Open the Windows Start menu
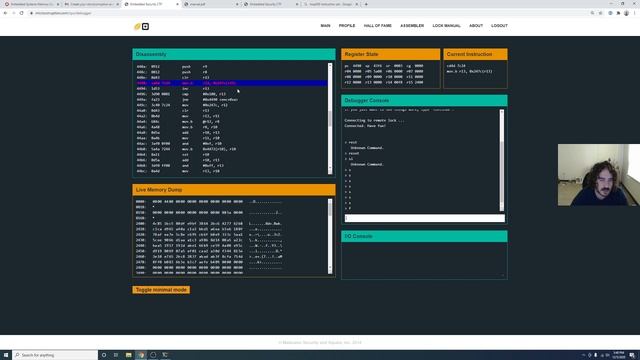 (x=6, y=355)
